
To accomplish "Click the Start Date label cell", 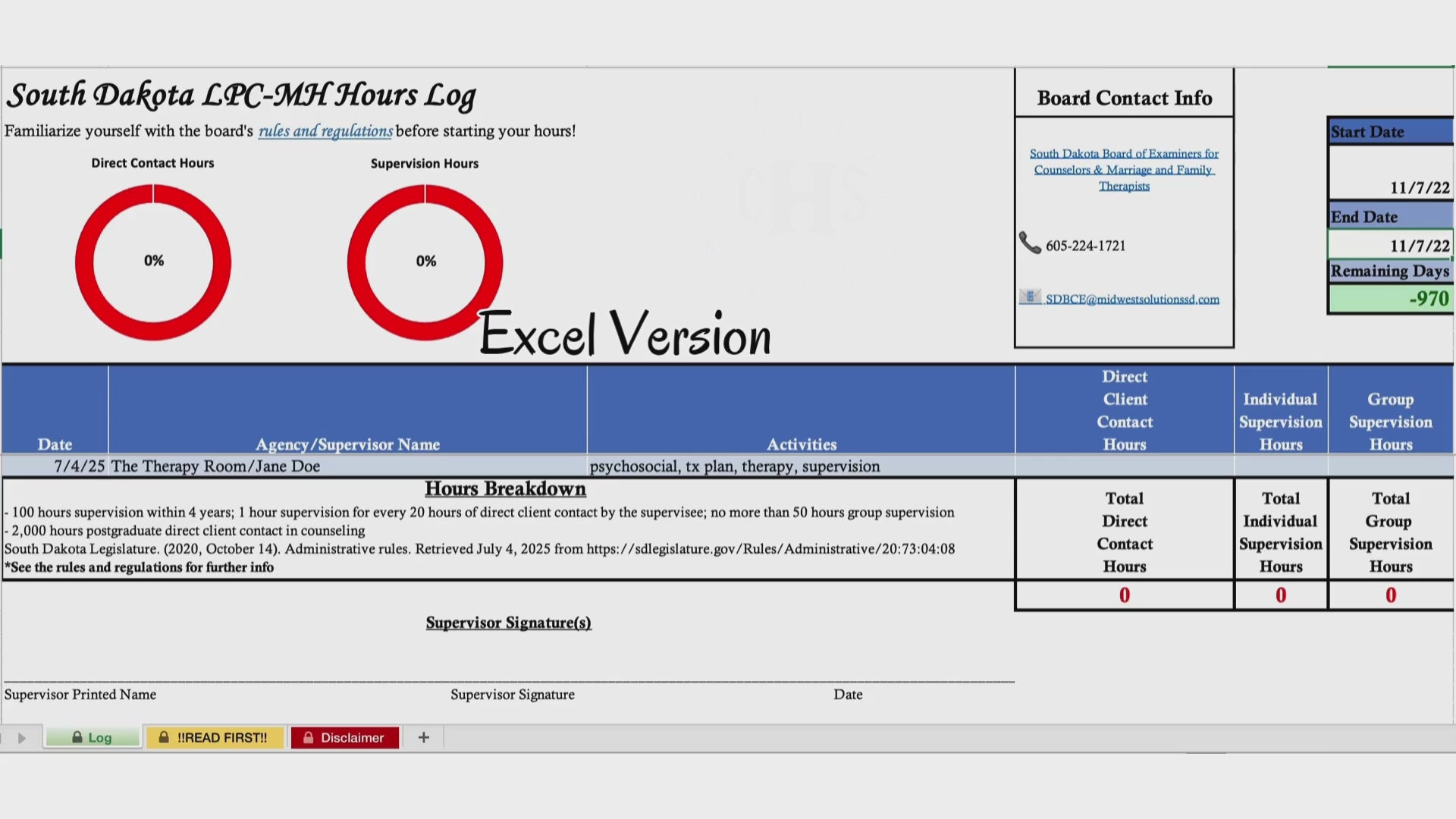I will click(1391, 131).
